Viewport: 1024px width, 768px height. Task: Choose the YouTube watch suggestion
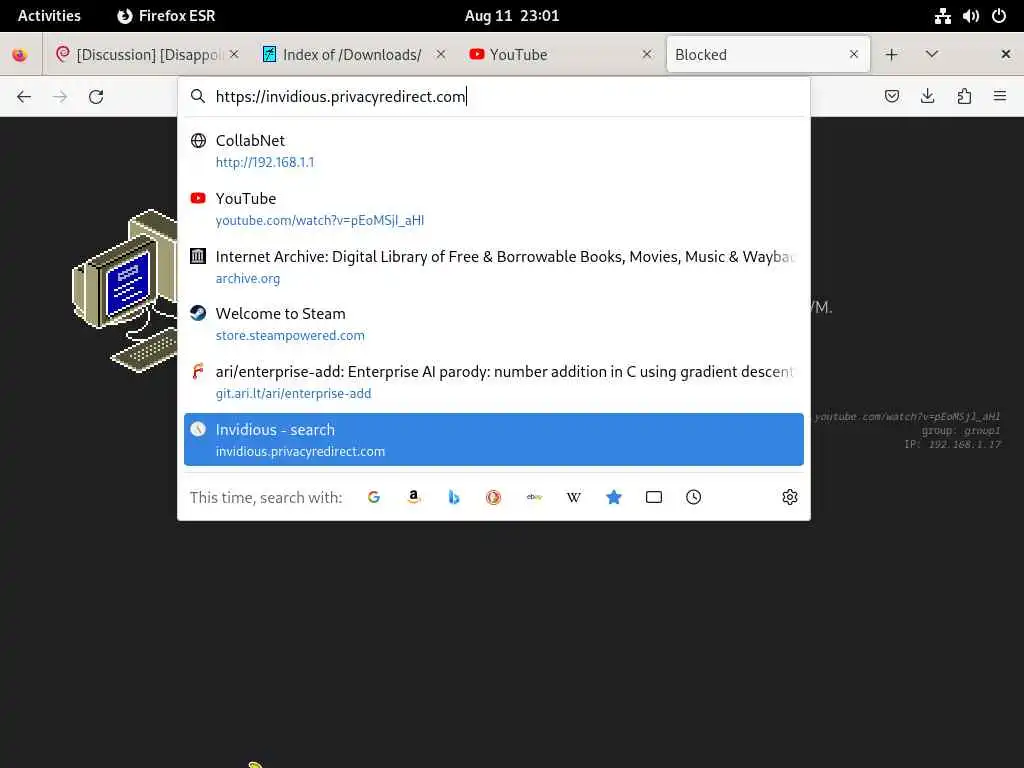pyautogui.click(x=494, y=209)
